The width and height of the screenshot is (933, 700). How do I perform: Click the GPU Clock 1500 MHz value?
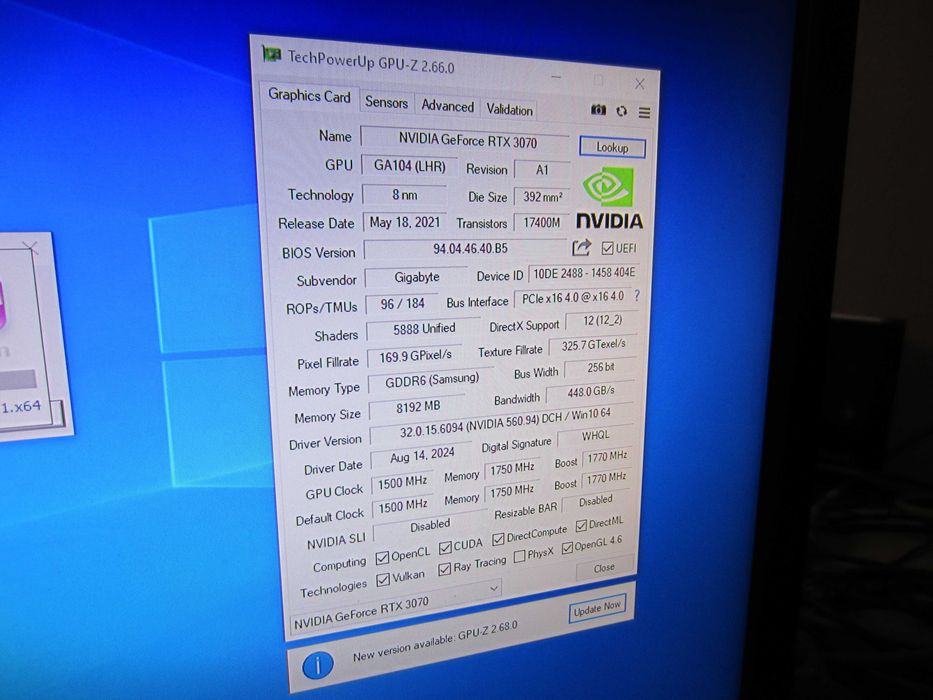[402, 482]
